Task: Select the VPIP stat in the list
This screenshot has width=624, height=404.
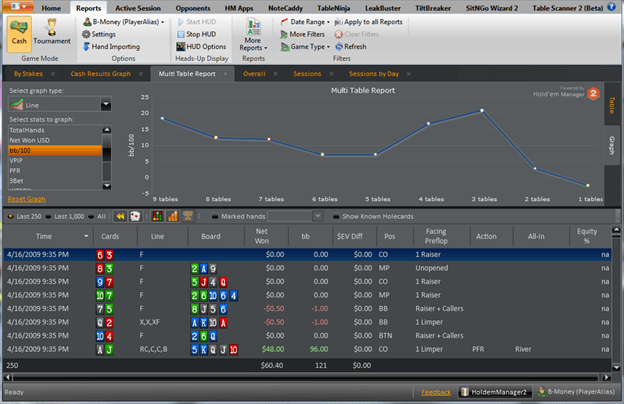Action: 55,160
